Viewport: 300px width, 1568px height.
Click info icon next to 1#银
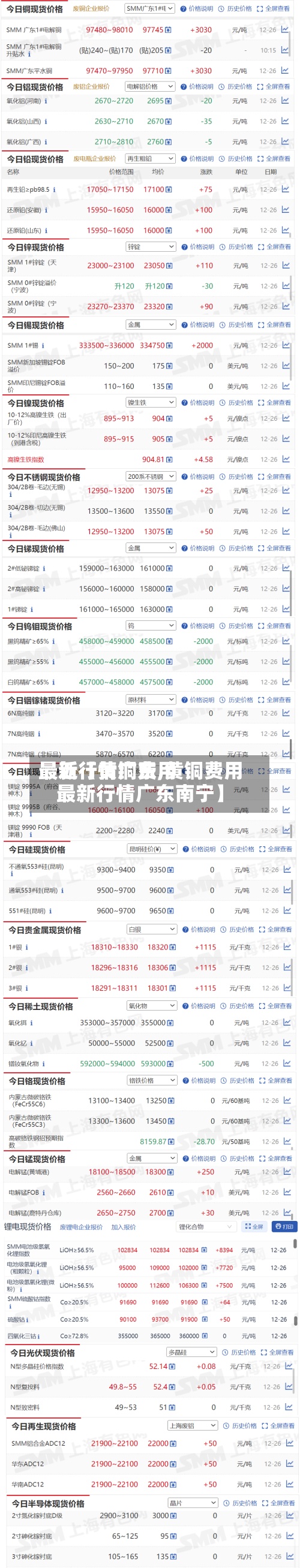point(27,947)
